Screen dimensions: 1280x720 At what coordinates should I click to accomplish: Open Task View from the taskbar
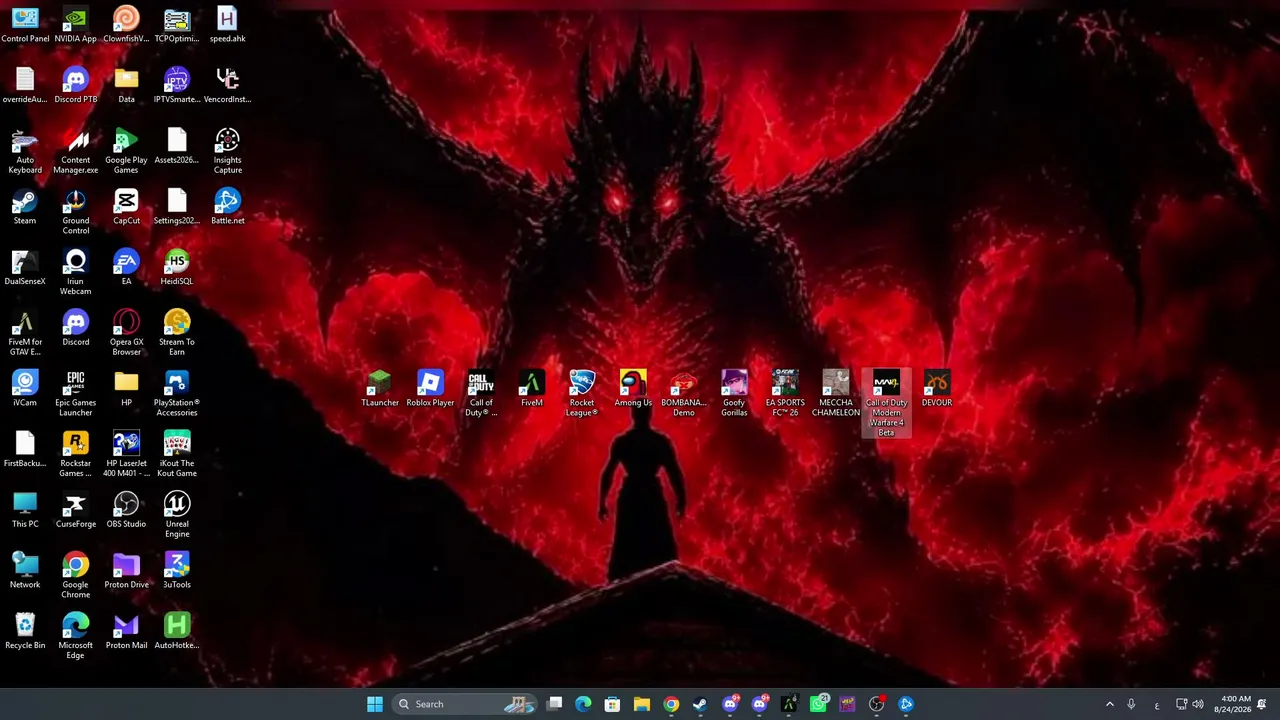555,704
